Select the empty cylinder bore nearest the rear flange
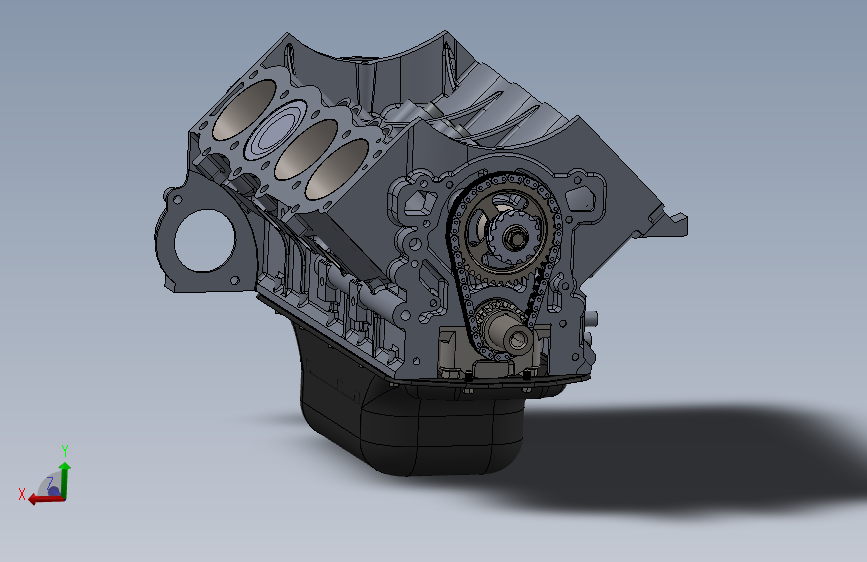867x562 pixels. [x=244, y=110]
